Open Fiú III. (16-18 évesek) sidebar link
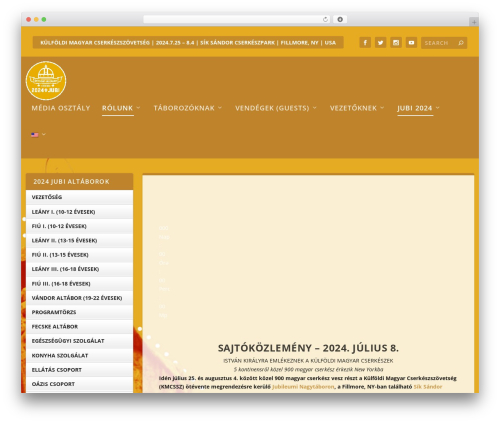Image resolution: width=500 pixels, height=423 pixels. point(79,284)
